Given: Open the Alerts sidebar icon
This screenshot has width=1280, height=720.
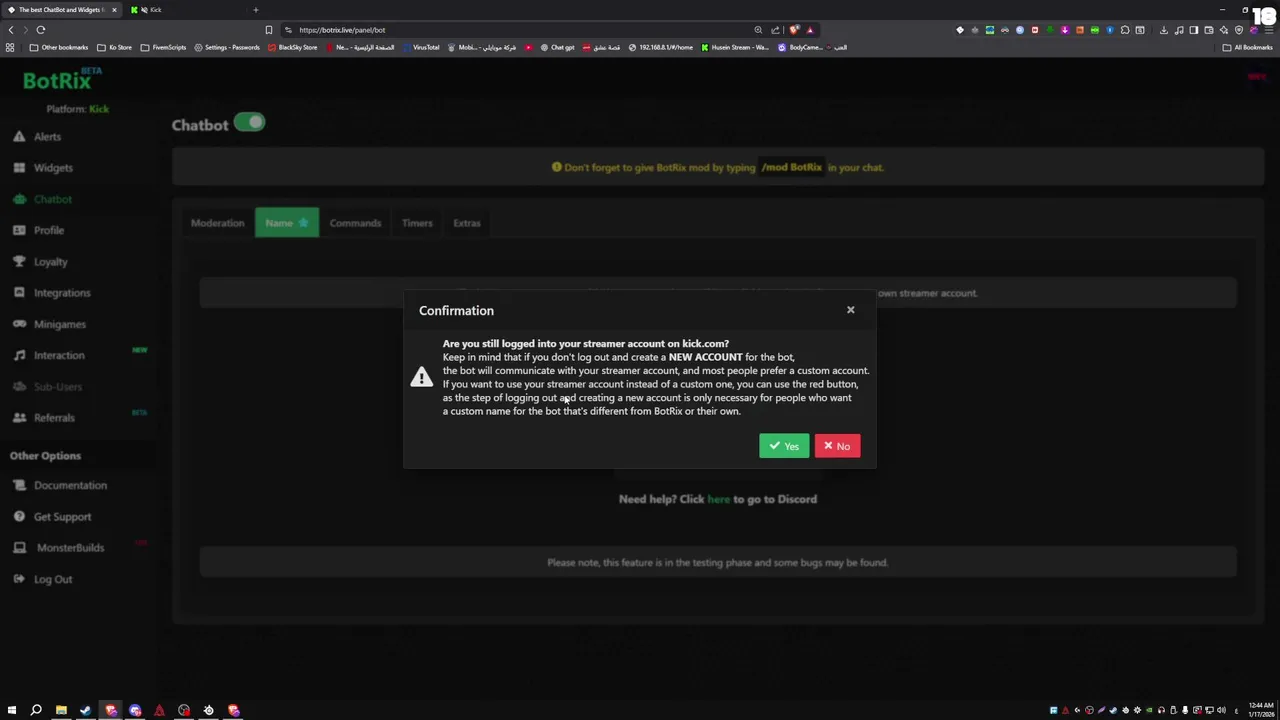Looking at the screenshot, I should 19,136.
